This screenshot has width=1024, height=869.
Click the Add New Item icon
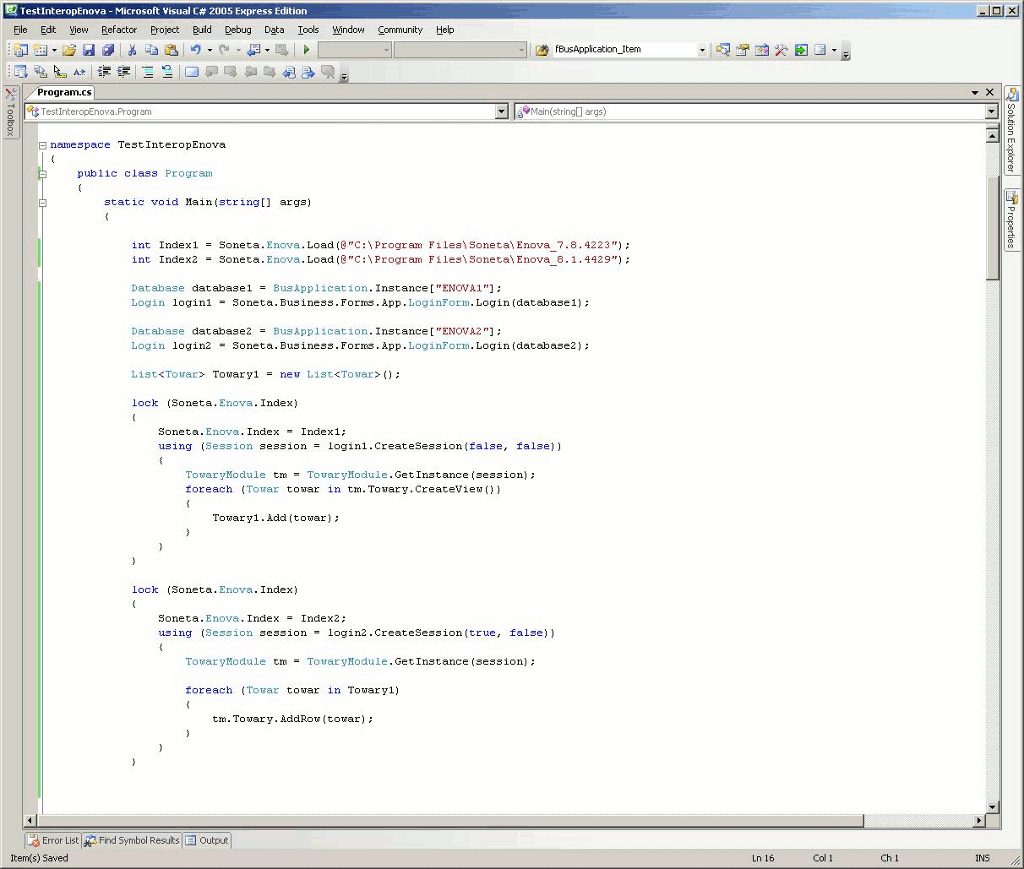(40, 50)
